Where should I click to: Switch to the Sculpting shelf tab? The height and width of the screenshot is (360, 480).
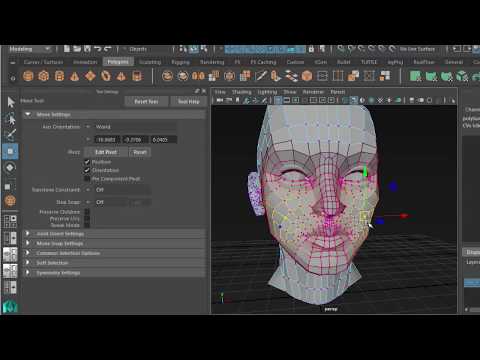point(150,62)
